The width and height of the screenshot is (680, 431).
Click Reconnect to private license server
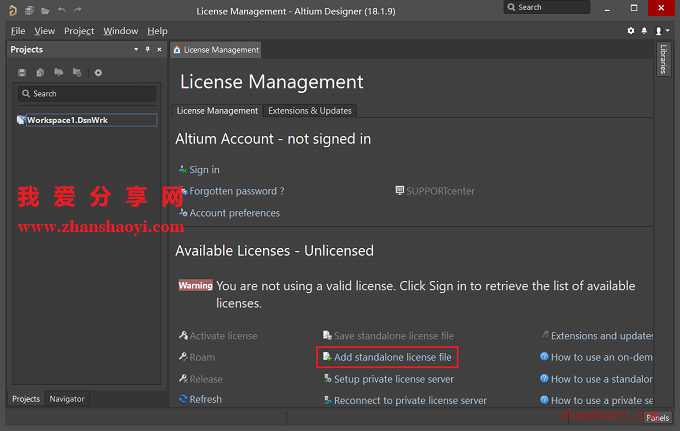pyautogui.click(x=410, y=401)
